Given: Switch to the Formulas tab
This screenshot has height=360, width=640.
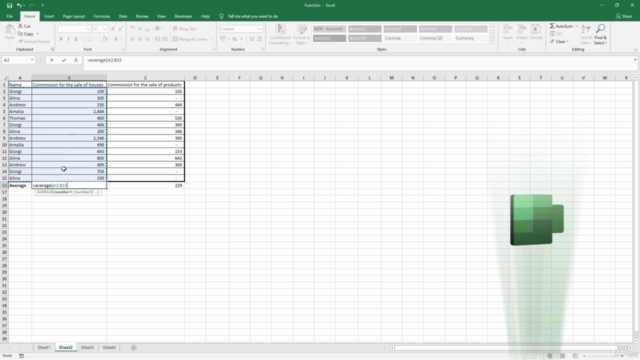Looking at the screenshot, I should click(x=102, y=16).
